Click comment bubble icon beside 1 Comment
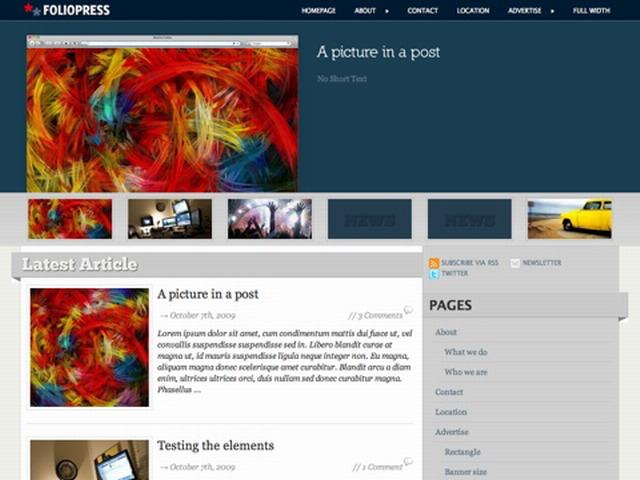This screenshot has width=640, height=480. click(408, 462)
